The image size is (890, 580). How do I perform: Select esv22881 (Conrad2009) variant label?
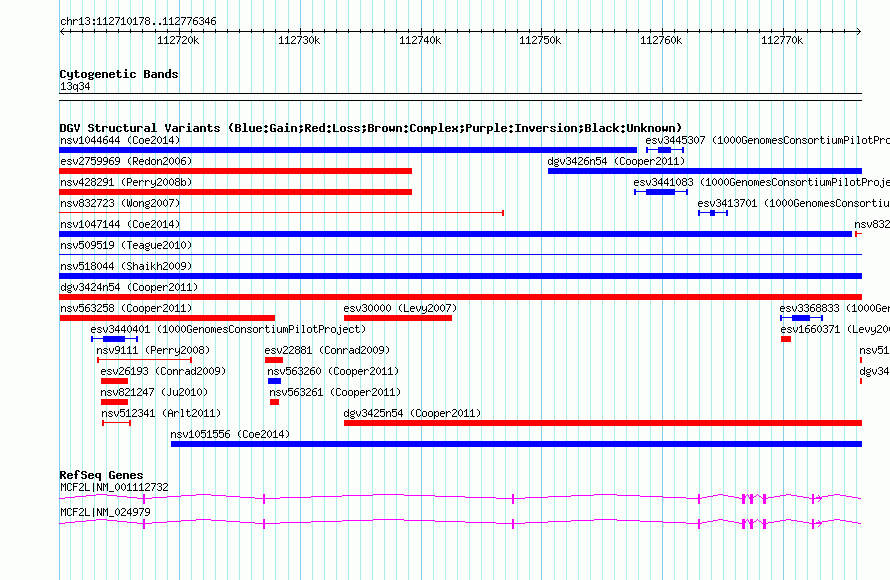point(328,350)
